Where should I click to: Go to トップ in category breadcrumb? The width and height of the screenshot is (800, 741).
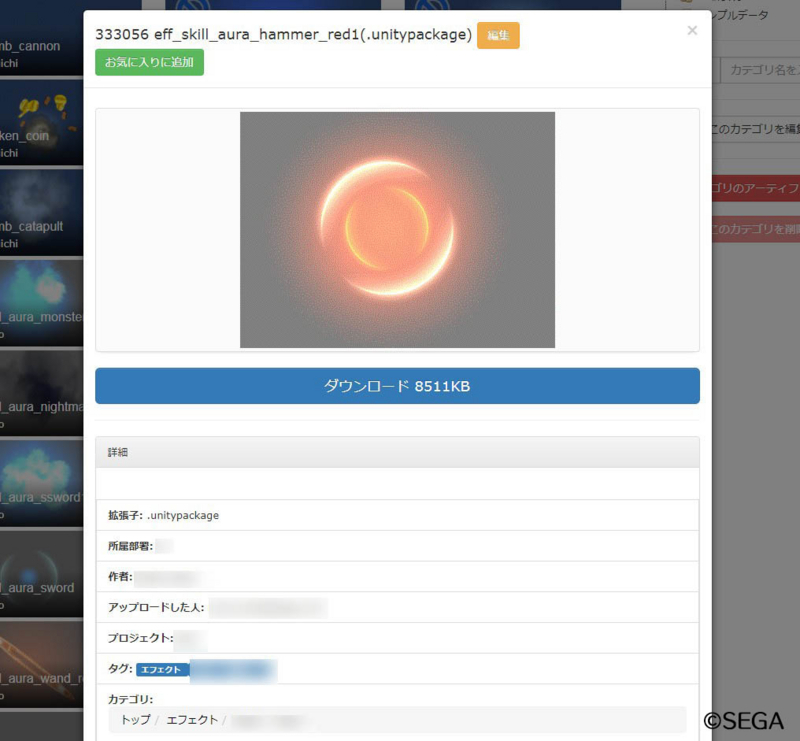[136, 720]
